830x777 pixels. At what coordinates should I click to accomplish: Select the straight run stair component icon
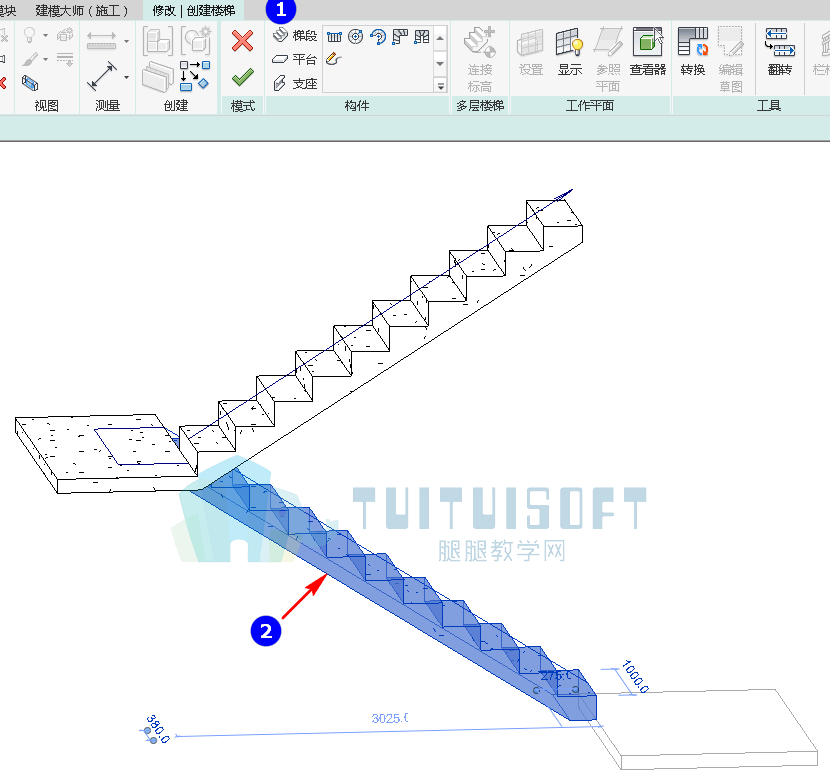point(334,37)
